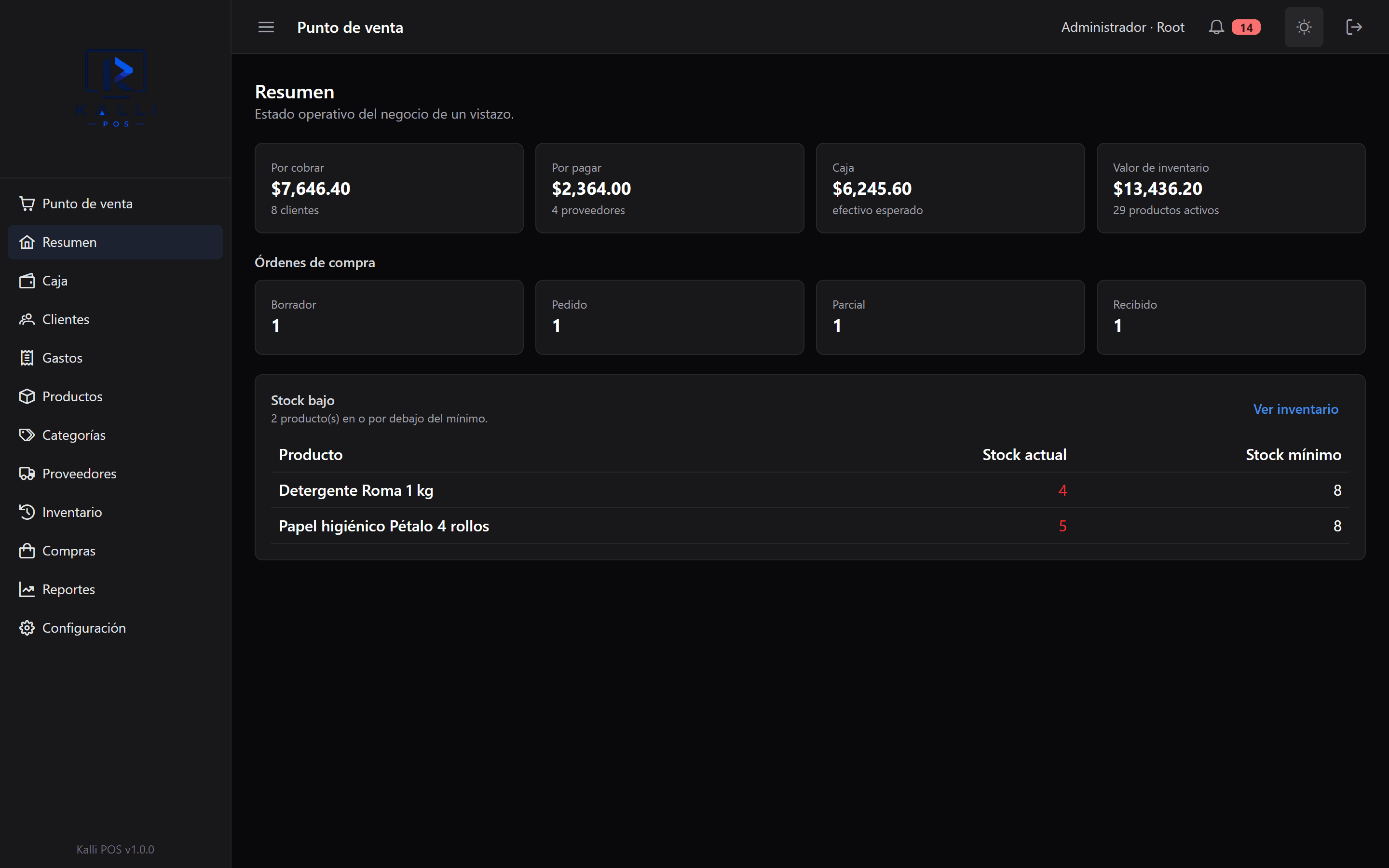The image size is (1389, 868).
Task: Click the Kalli POS logo
Action: point(115,88)
